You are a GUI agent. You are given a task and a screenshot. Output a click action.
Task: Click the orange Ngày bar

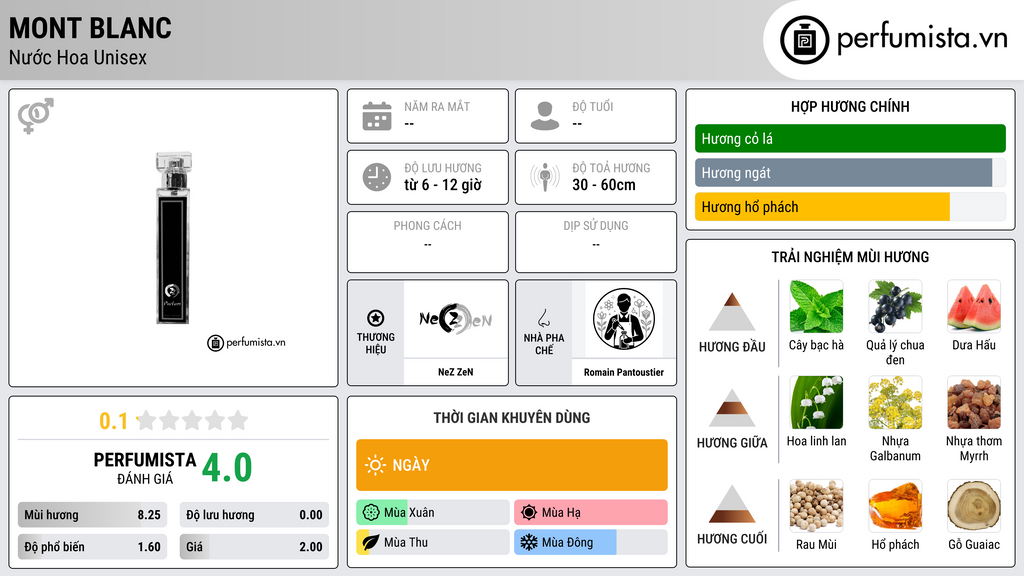512,465
